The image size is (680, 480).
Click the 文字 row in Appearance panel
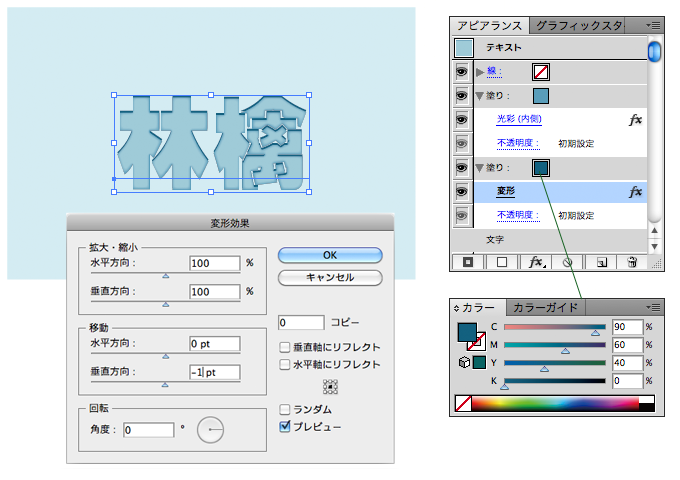tap(549, 239)
